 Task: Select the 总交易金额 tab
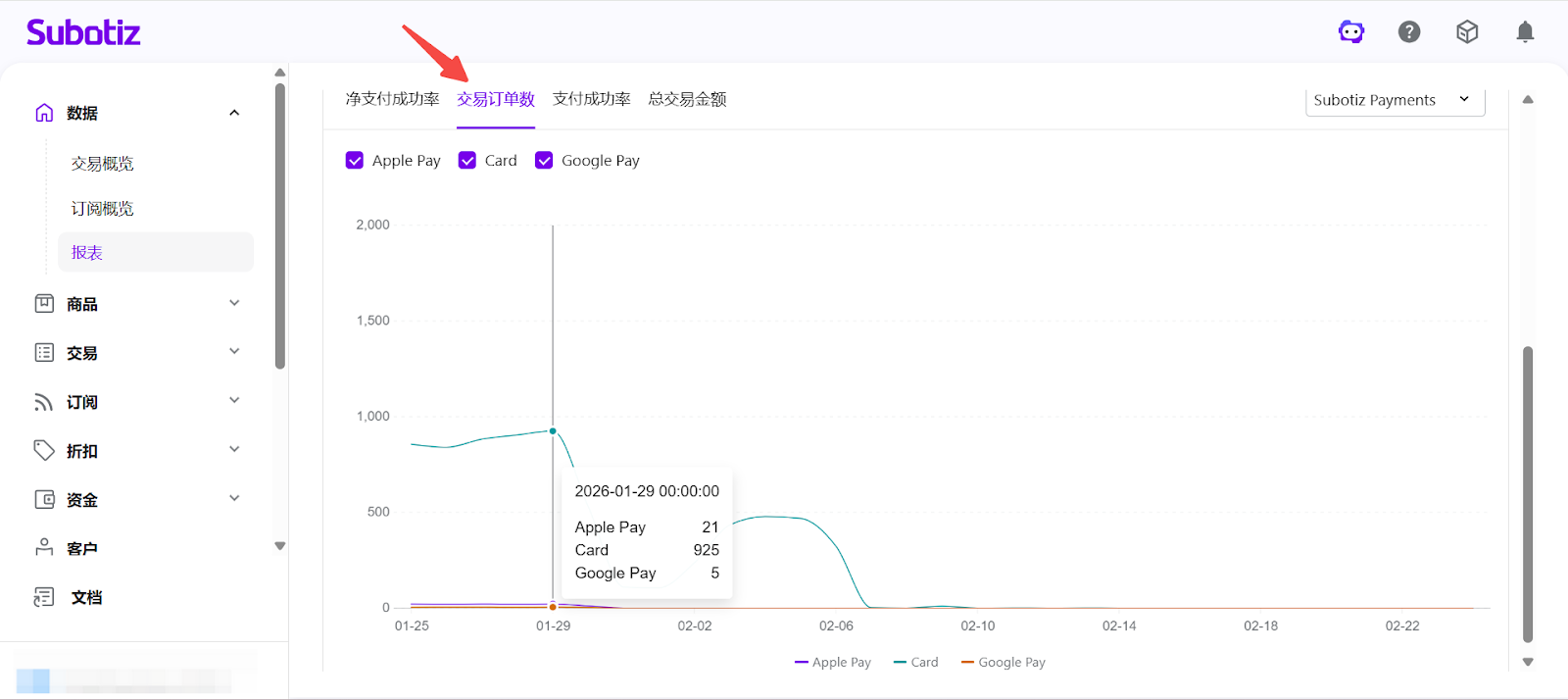(687, 99)
